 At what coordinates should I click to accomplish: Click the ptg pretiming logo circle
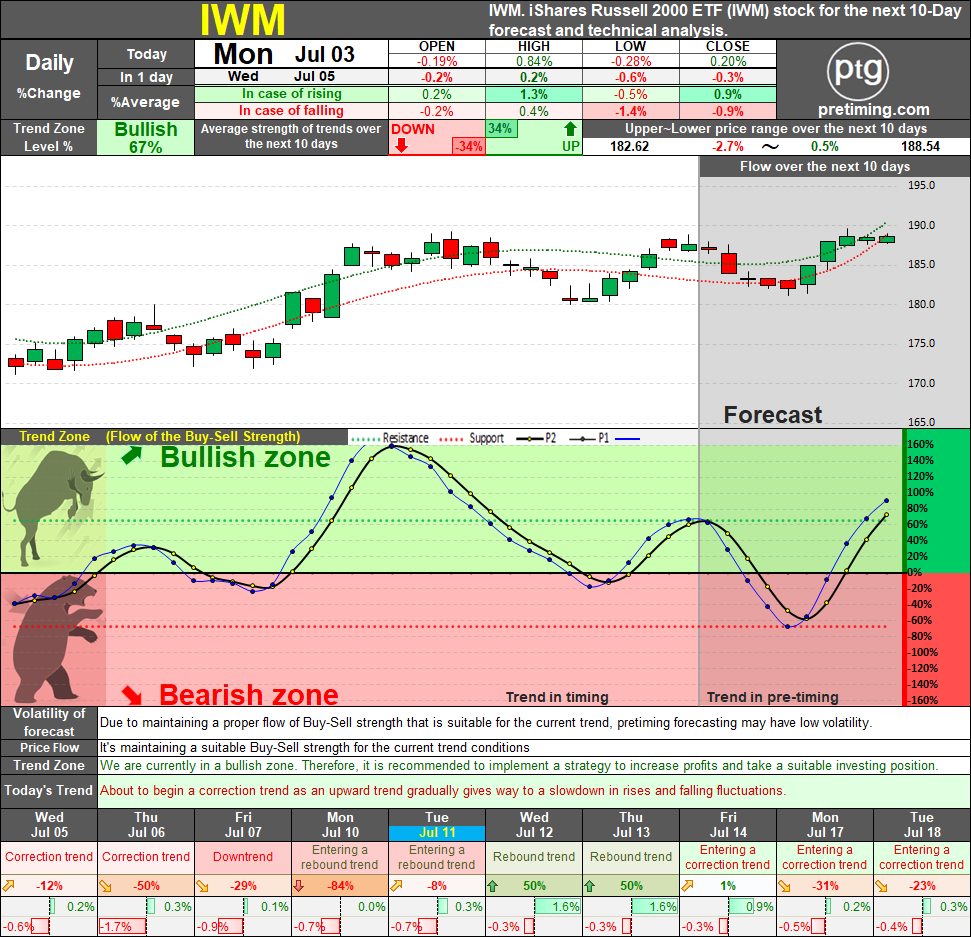click(858, 71)
